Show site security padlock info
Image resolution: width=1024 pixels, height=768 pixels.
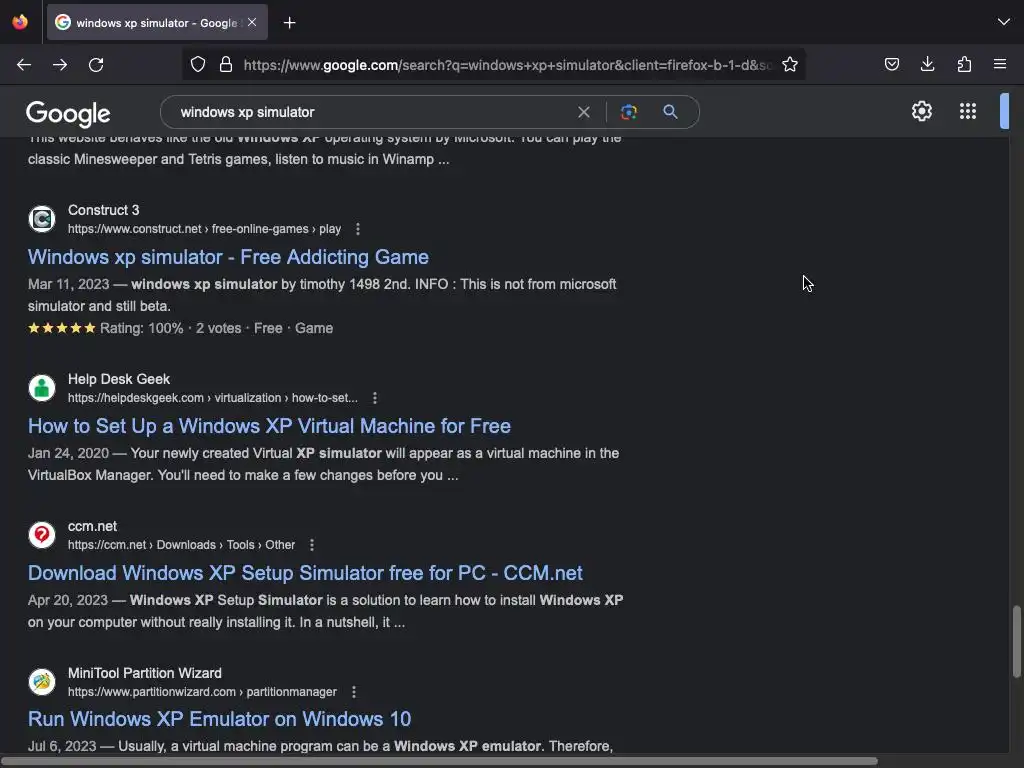pos(226,65)
